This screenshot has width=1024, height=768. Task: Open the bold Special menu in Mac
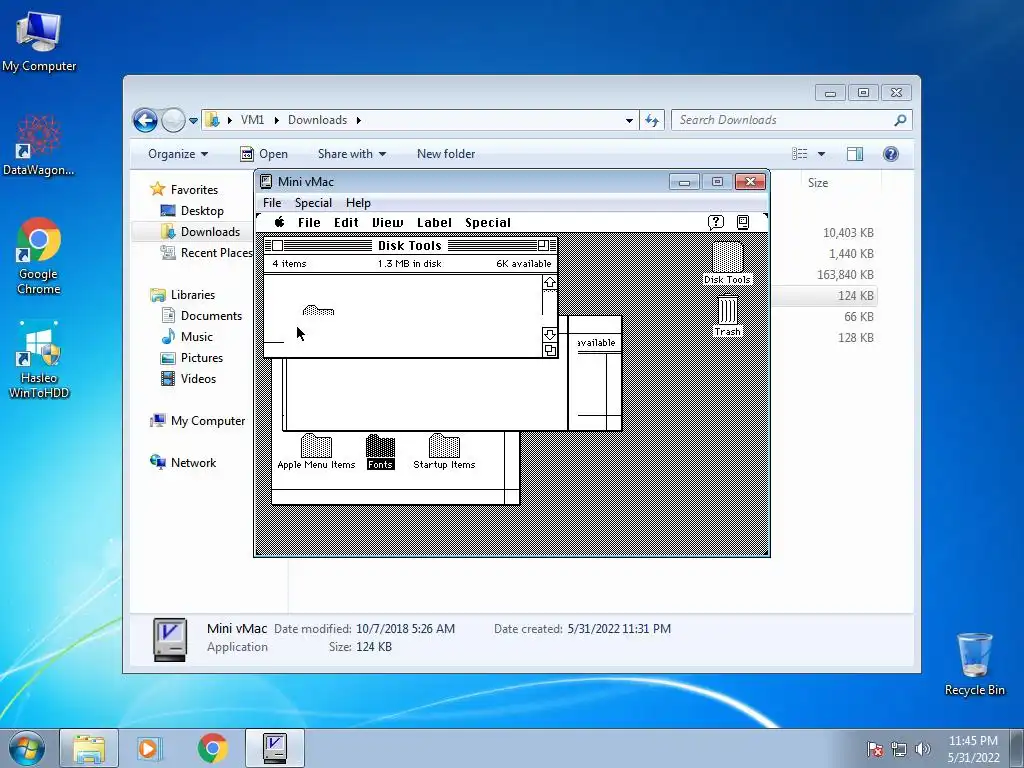[488, 223]
